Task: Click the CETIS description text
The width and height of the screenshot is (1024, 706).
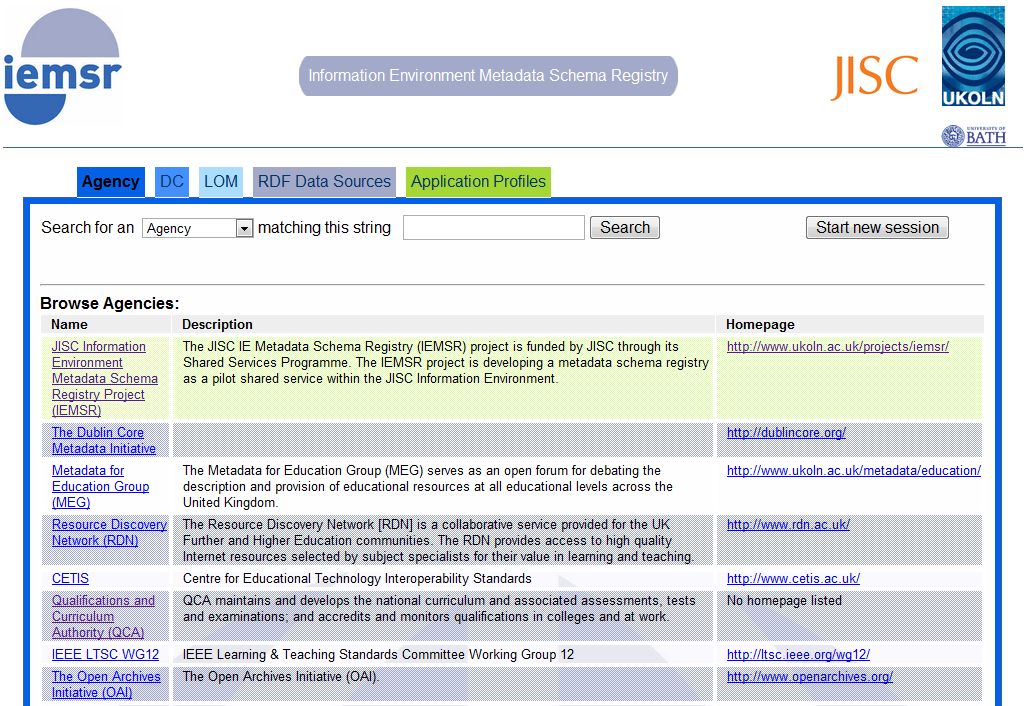Action: pyautogui.click(x=357, y=579)
